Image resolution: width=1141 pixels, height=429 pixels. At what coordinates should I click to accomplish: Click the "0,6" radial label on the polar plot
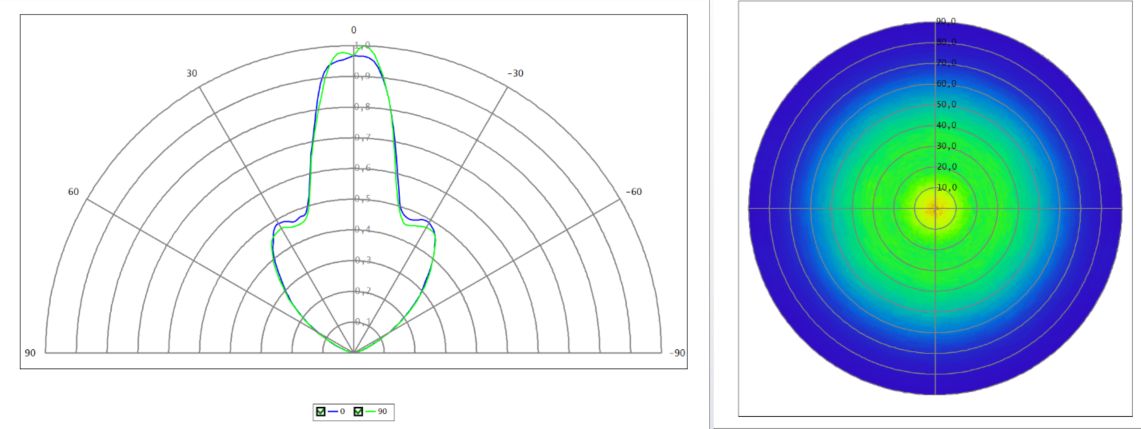pyautogui.click(x=362, y=168)
